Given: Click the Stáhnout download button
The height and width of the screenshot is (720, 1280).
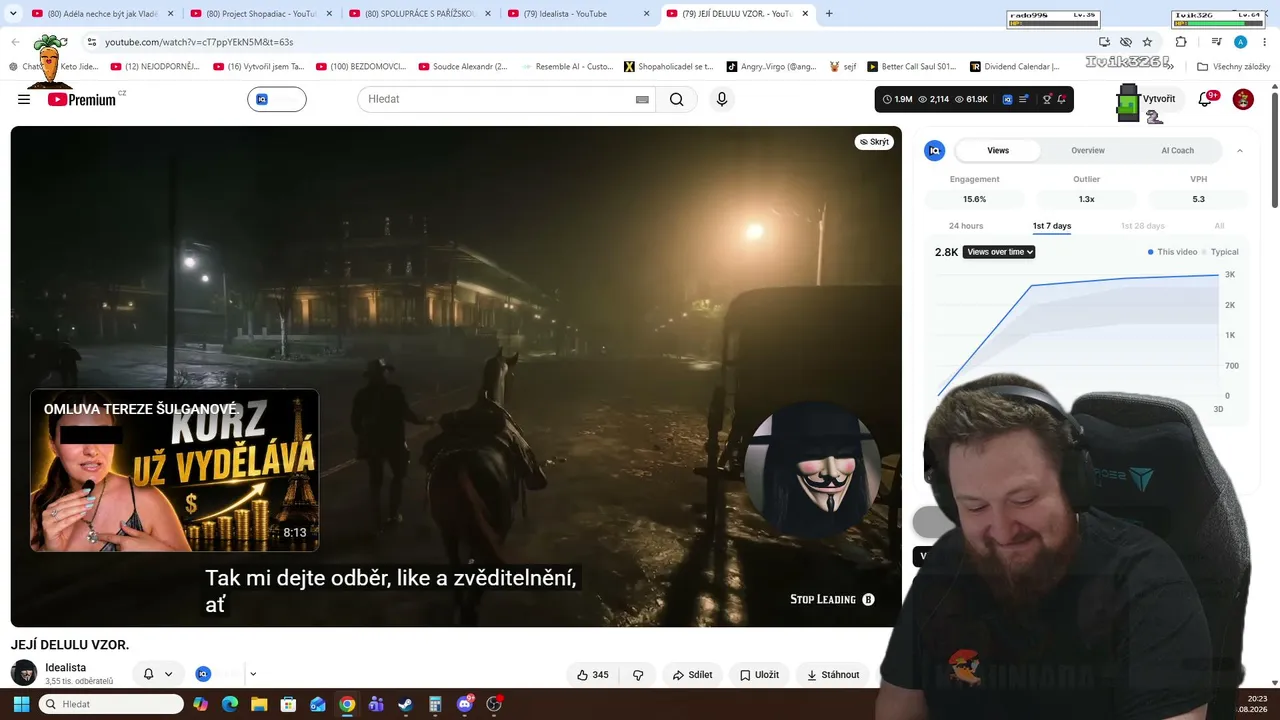Looking at the screenshot, I should 833,675.
